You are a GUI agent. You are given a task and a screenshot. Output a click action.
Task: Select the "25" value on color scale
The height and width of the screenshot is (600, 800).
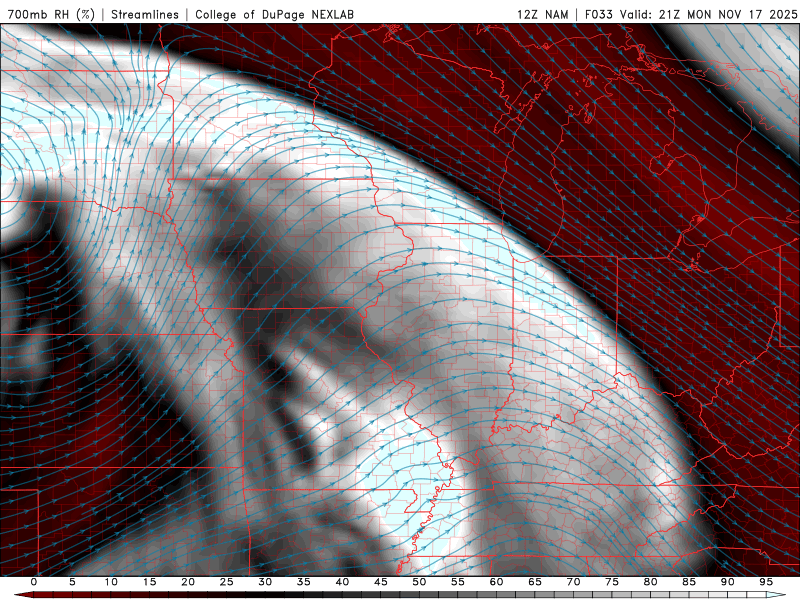(x=227, y=582)
